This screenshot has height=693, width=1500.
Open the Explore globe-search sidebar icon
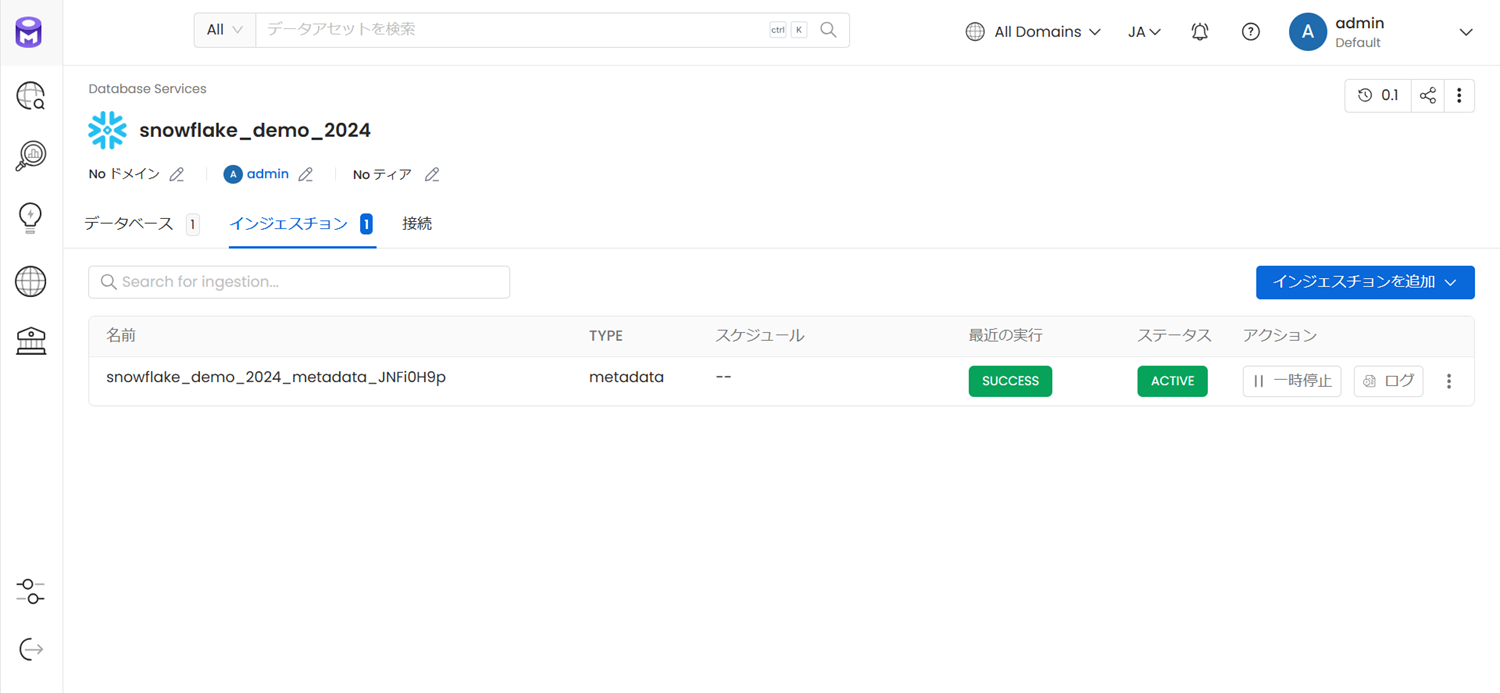tap(31, 96)
